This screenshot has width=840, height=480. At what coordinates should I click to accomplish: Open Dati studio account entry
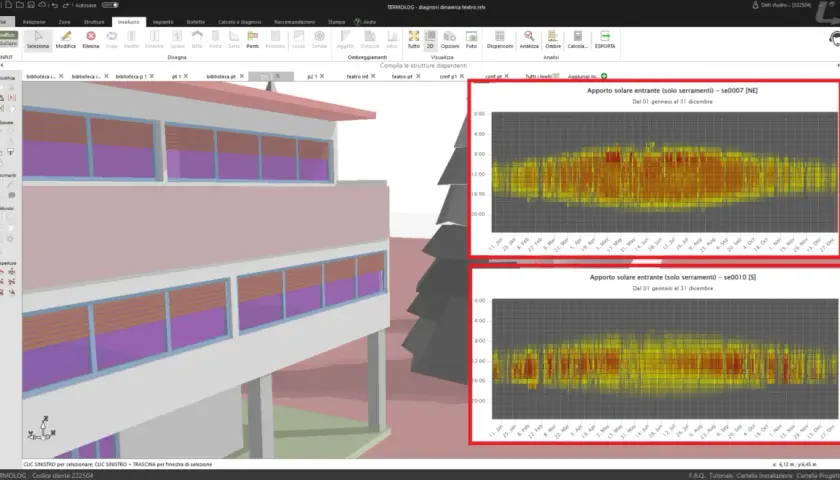pyautogui.click(x=782, y=5)
